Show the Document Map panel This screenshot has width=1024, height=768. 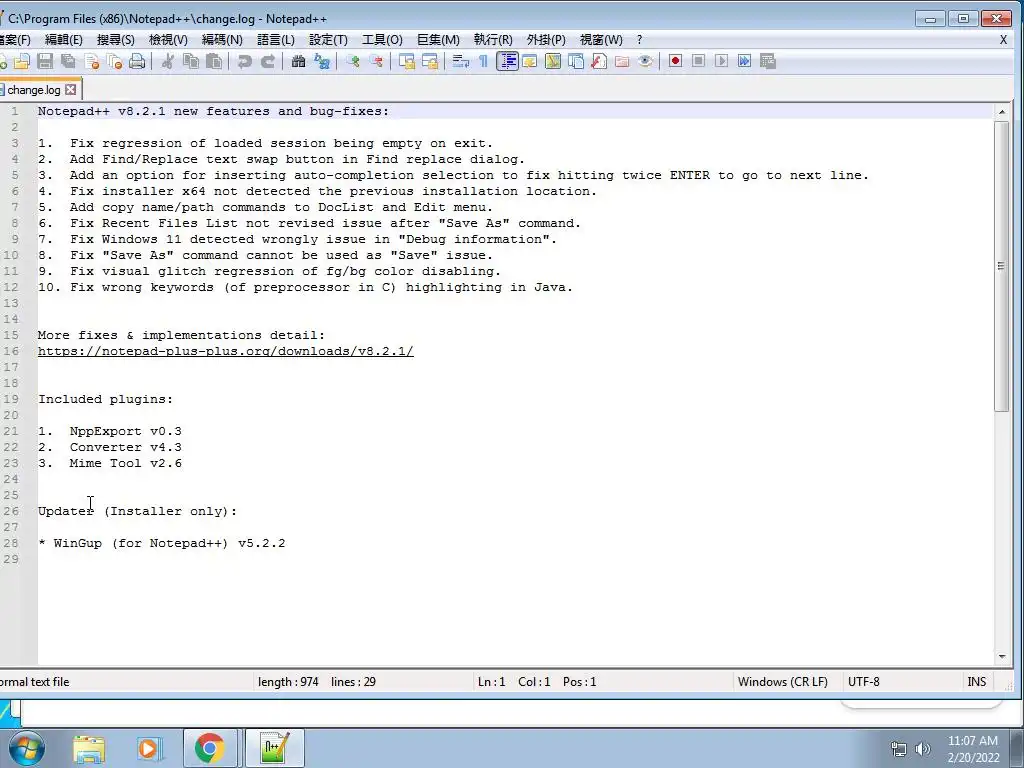[x=553, y=61]
